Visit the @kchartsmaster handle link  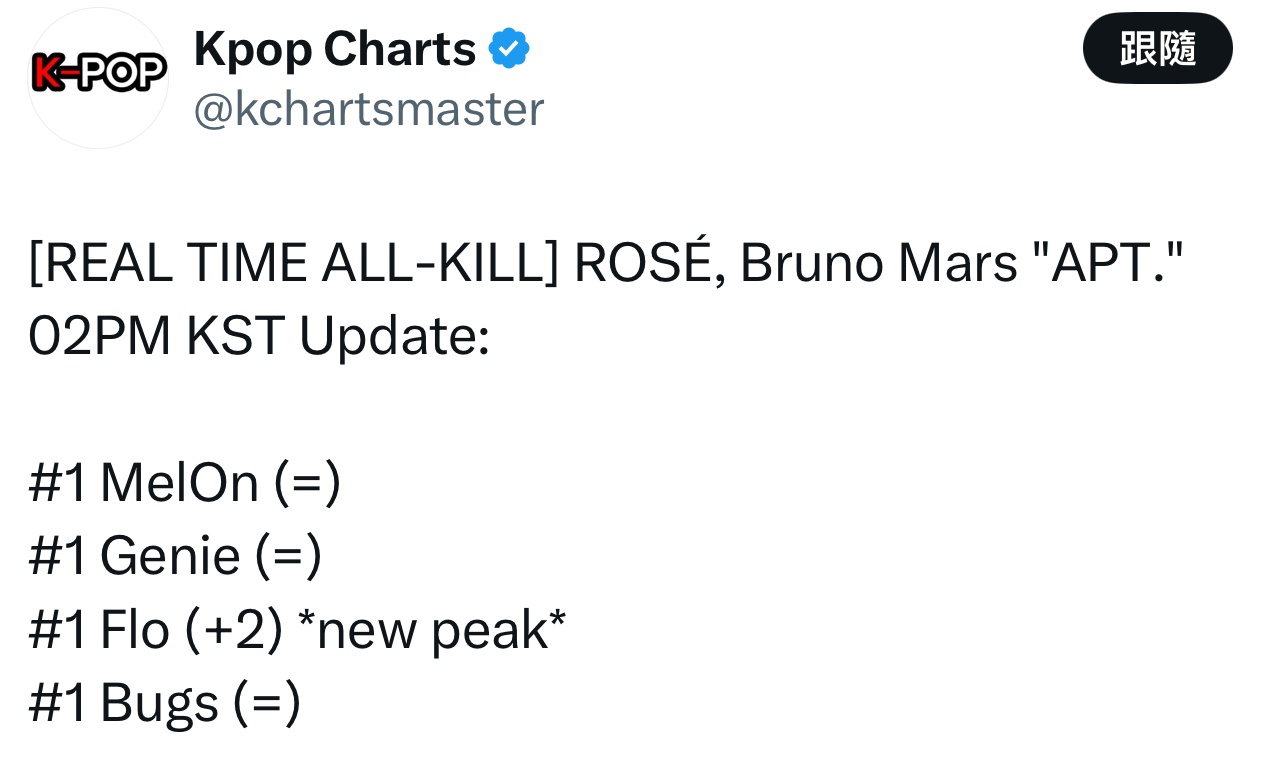tap(368, 109)
